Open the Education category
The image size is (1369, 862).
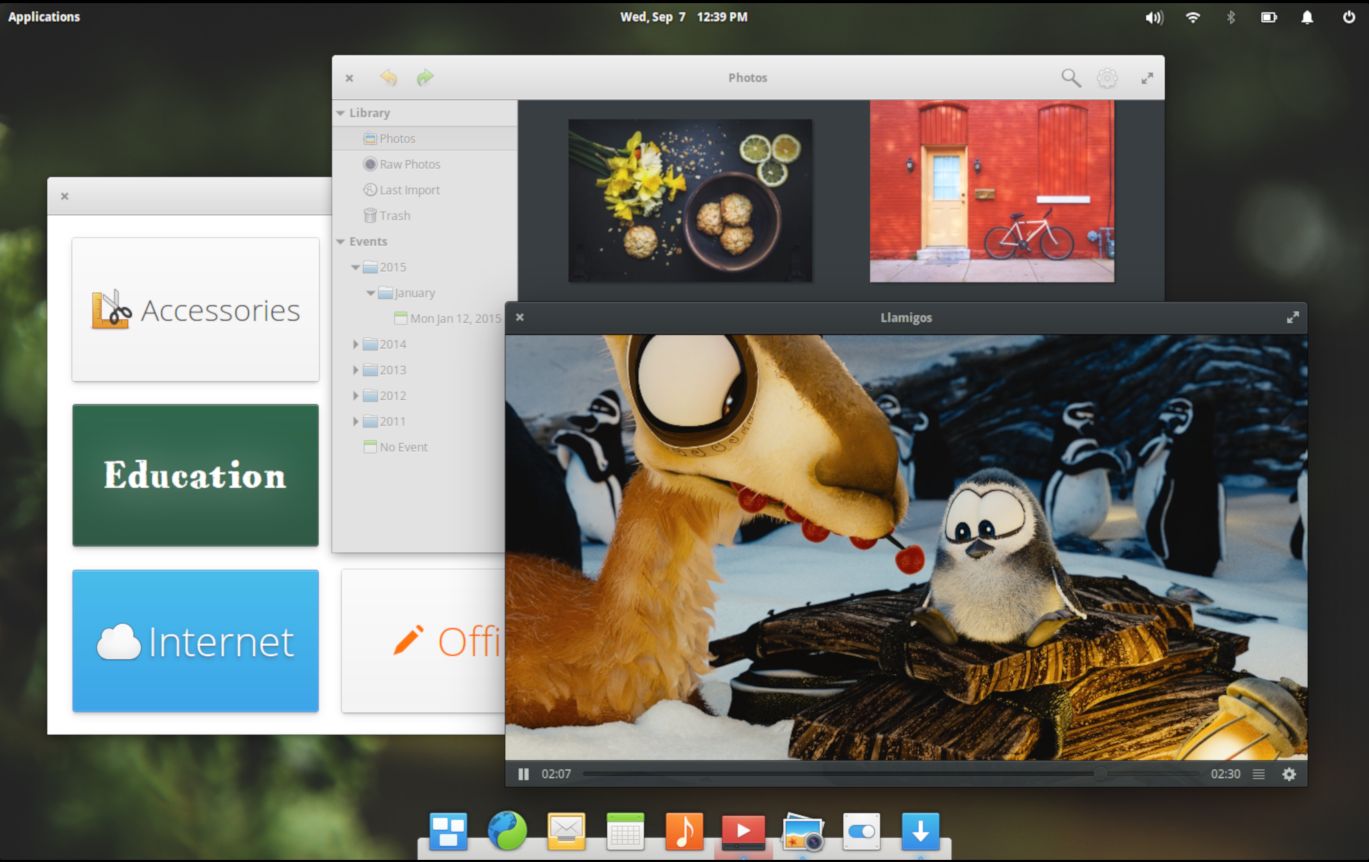coord(194,475)
